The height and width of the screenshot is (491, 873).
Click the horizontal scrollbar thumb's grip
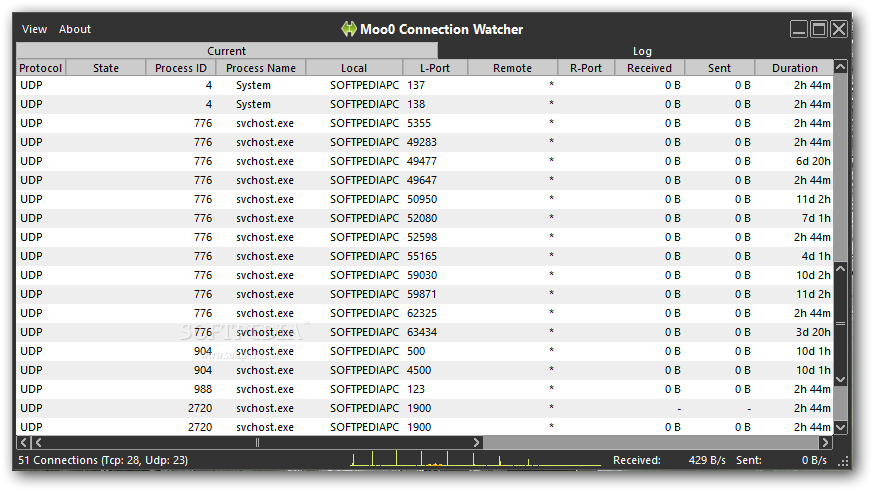257,443
